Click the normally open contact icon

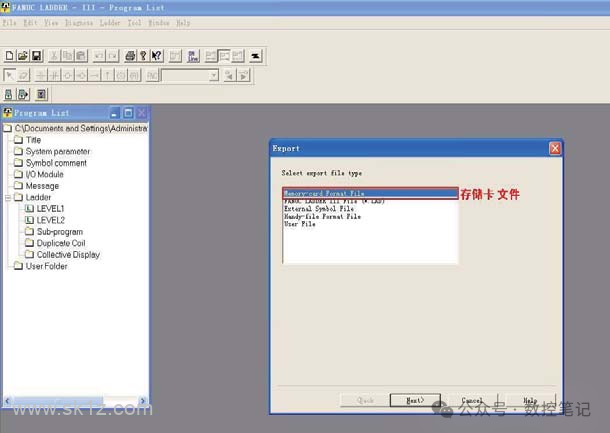coord(41,75)
